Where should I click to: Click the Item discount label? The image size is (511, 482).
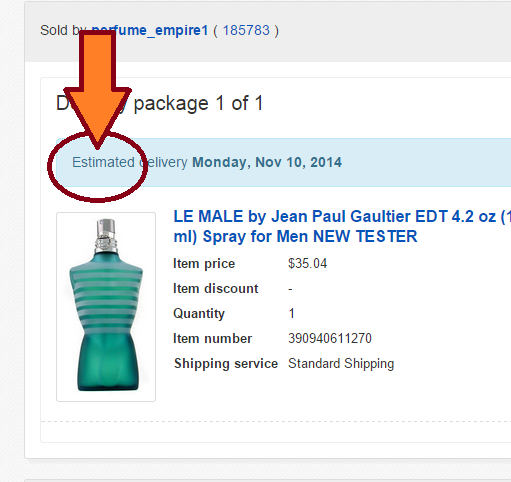pos(216,288)
